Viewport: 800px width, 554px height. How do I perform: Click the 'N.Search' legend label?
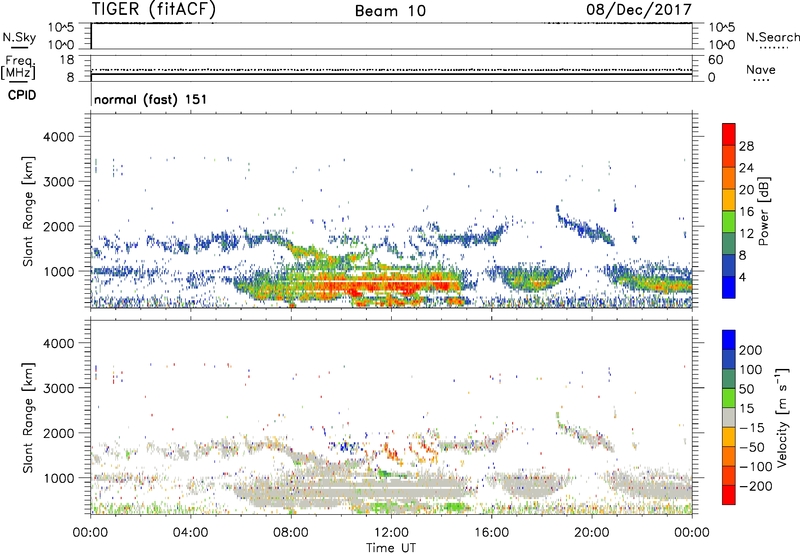[x=773, y=37]
